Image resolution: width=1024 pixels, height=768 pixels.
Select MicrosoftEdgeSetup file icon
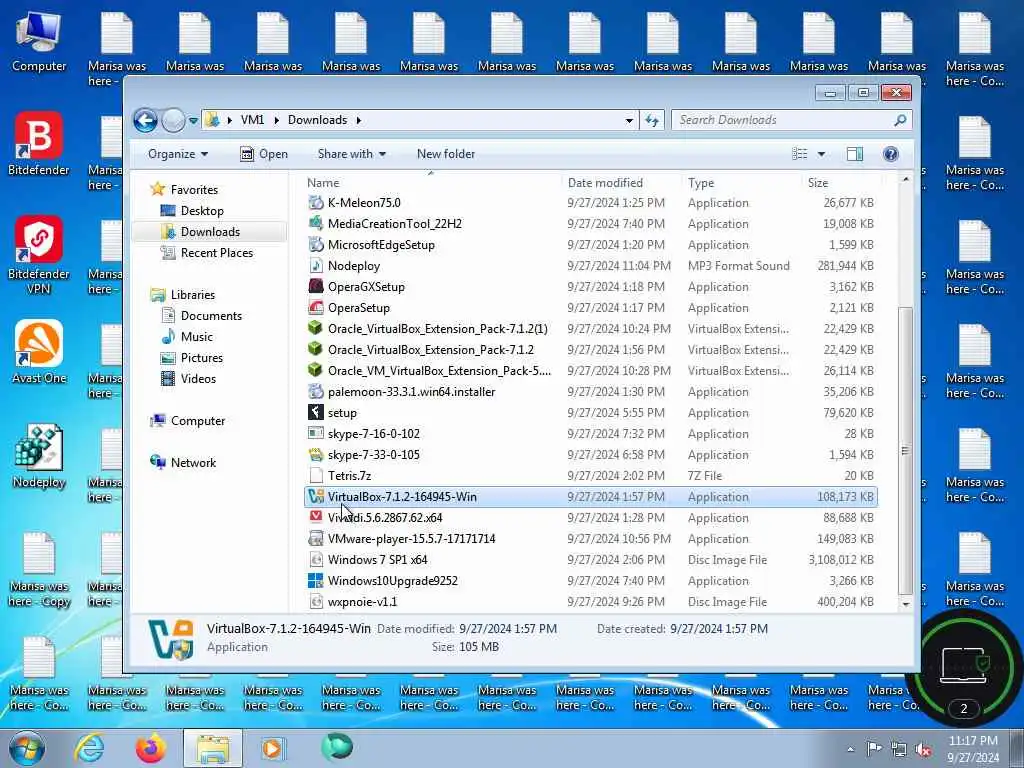pos(316,244)
